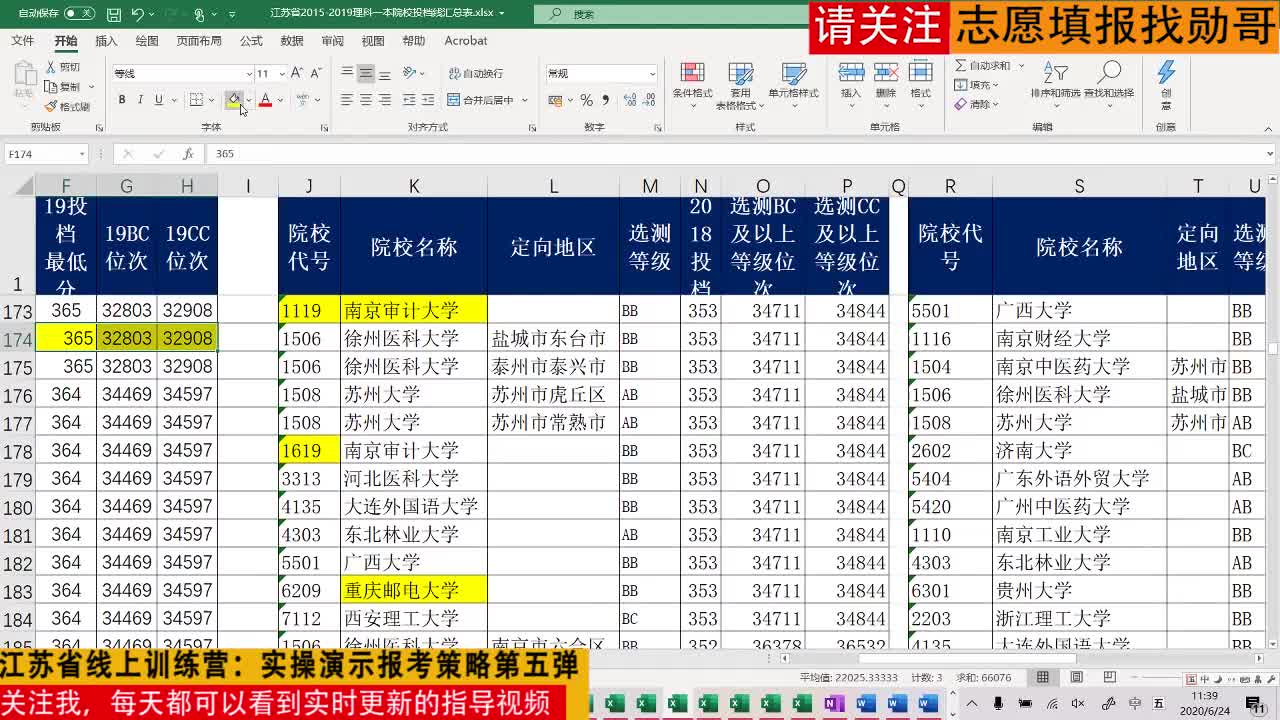This screenshot has width=1280, height=720.
Task: Undo the last action
Action: [x=137, y=14]
